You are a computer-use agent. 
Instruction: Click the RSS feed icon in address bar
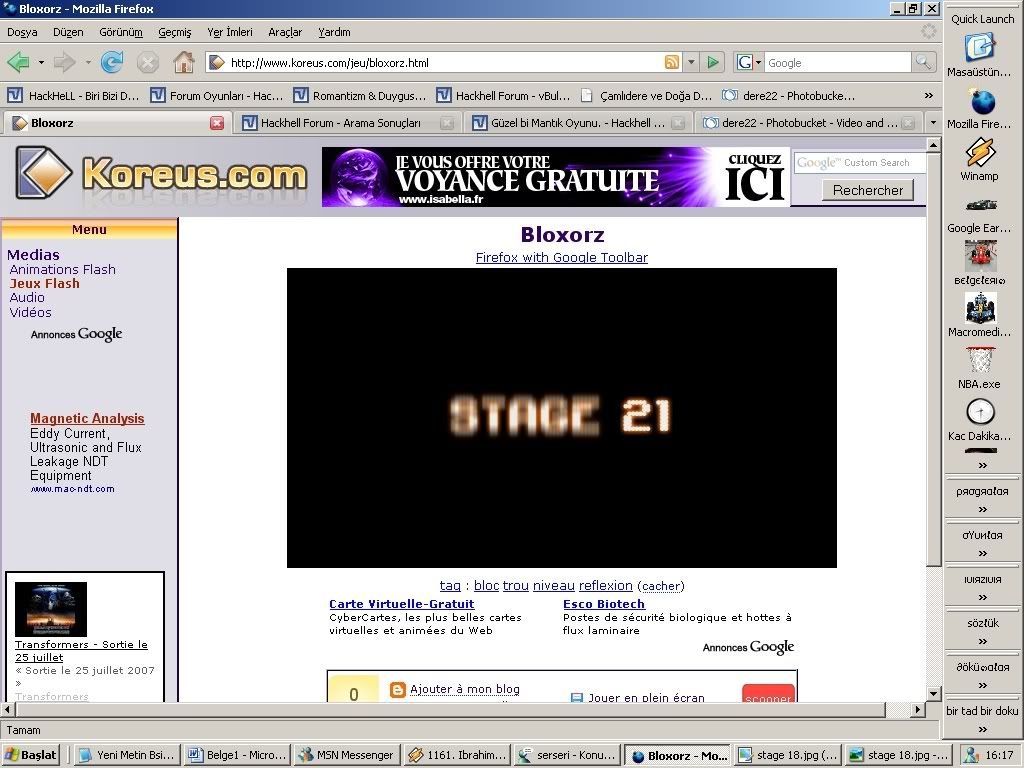click(672, 63)
